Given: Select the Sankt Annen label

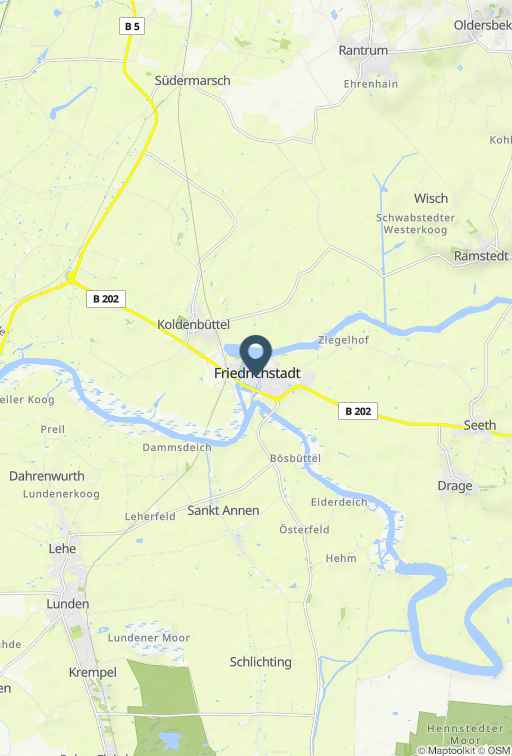Looking at the screenshot, I should [x=223, y=511].
